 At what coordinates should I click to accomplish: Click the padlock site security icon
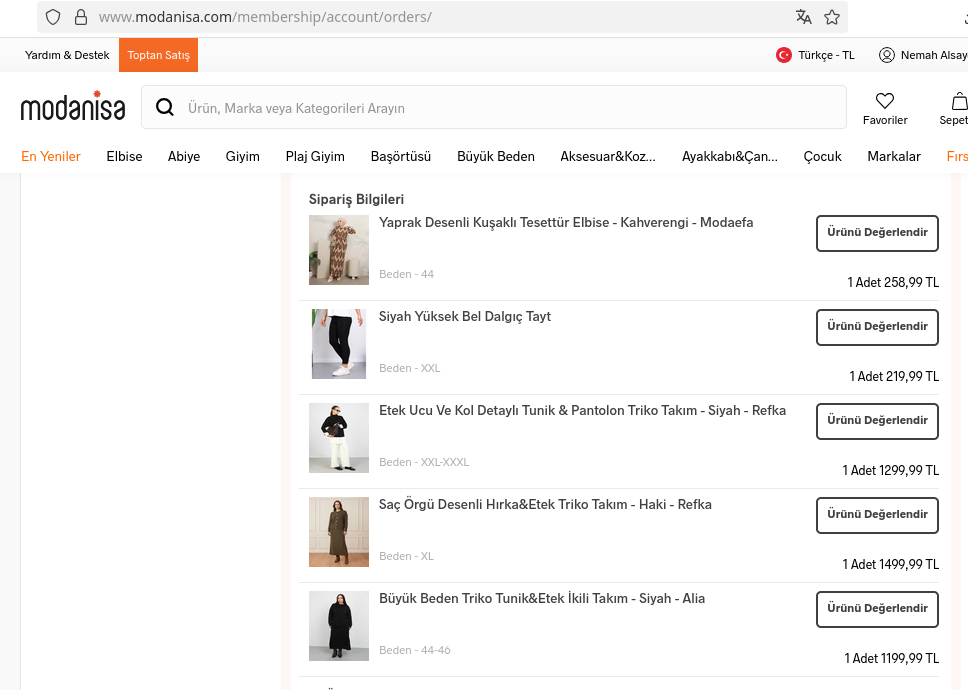[81, 17]
